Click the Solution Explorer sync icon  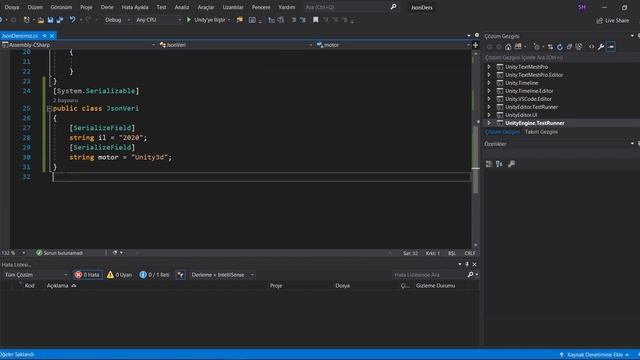550,47
